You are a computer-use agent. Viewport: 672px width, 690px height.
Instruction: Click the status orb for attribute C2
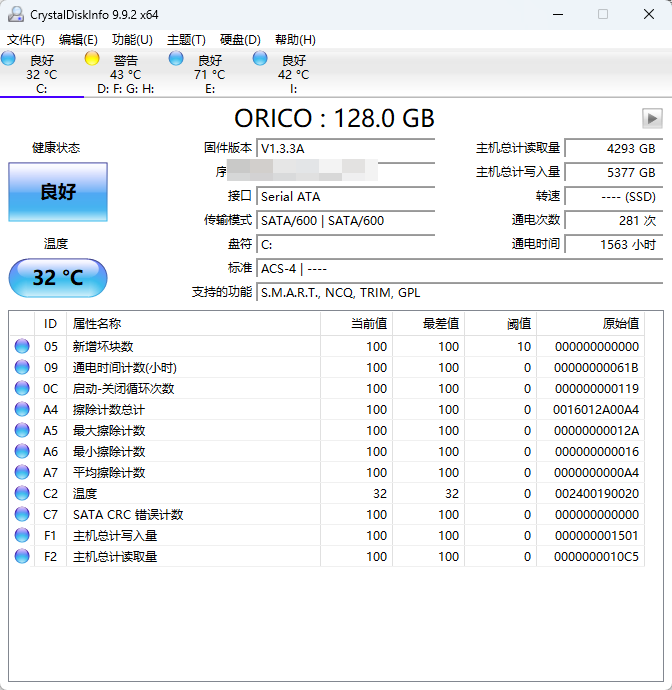[22, 493]
